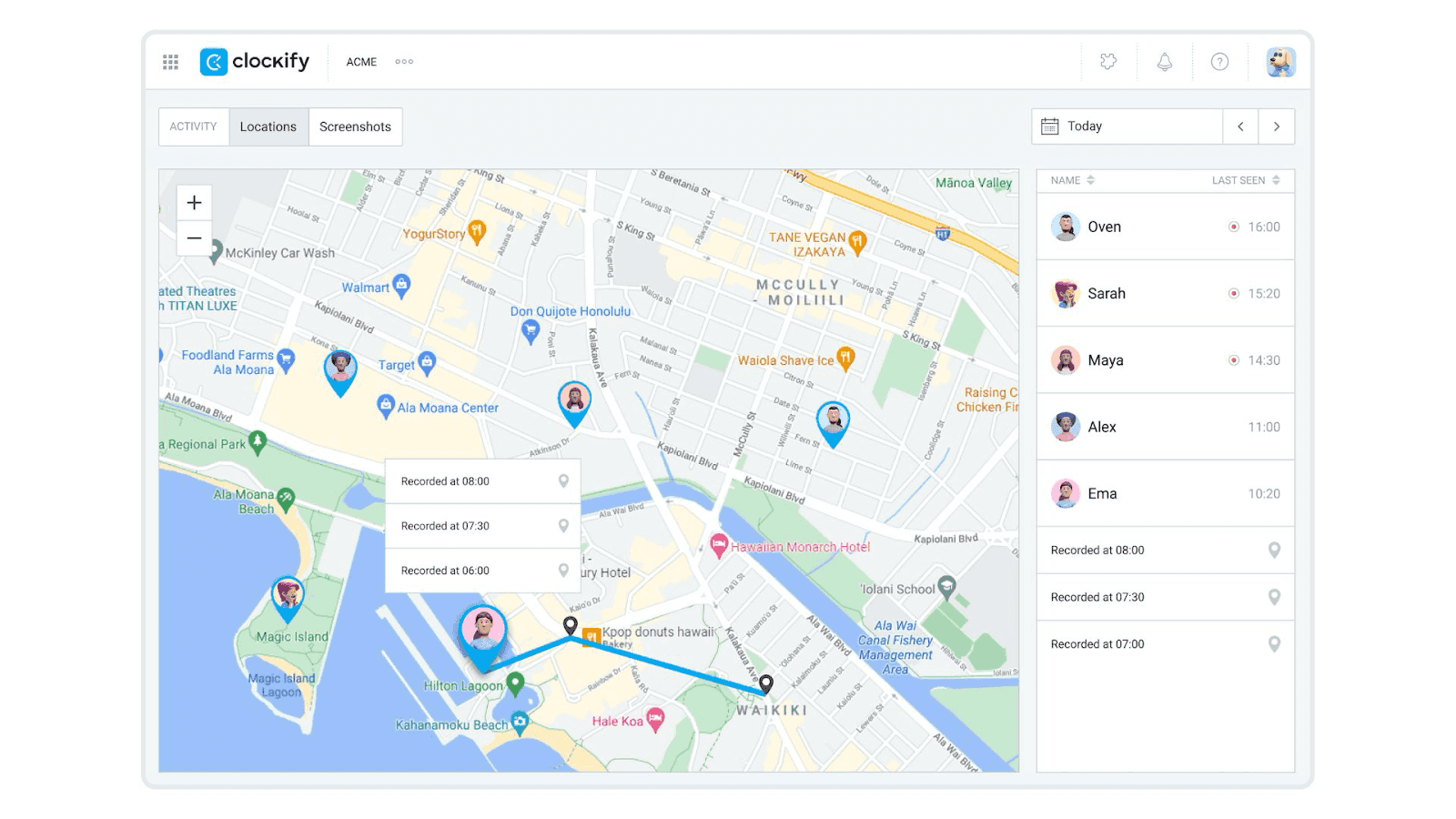Click the location pin for Recorded at 08:00
This screenshot has width=1456, height=819.
point(1273,550)
